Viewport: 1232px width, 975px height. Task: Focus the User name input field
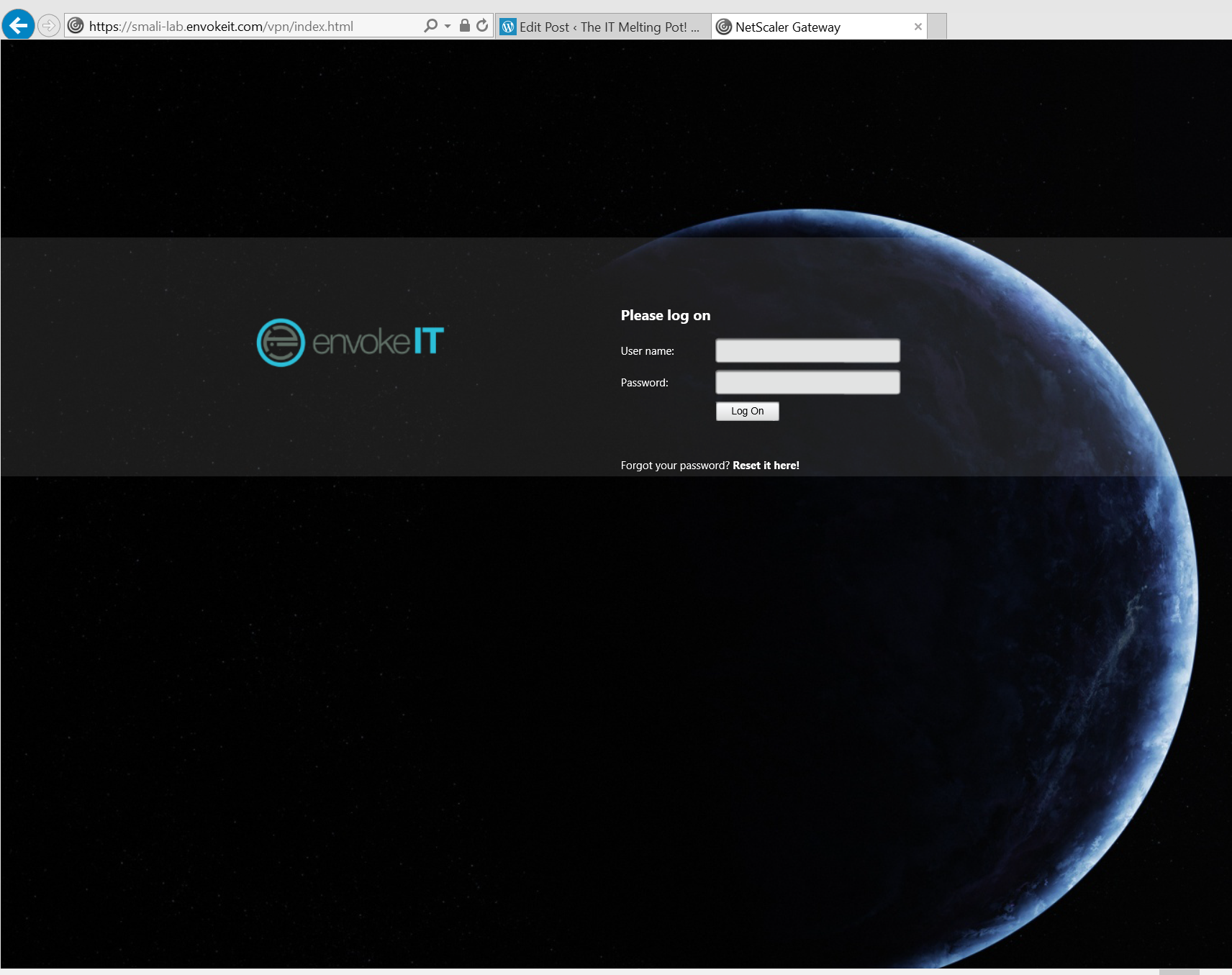[x=807, y=350]
